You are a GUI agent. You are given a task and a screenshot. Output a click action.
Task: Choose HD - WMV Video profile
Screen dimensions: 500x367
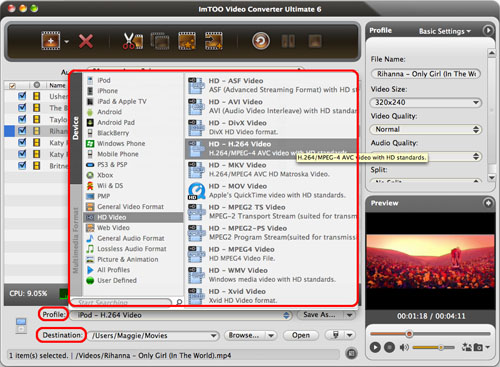click(271, 275)
